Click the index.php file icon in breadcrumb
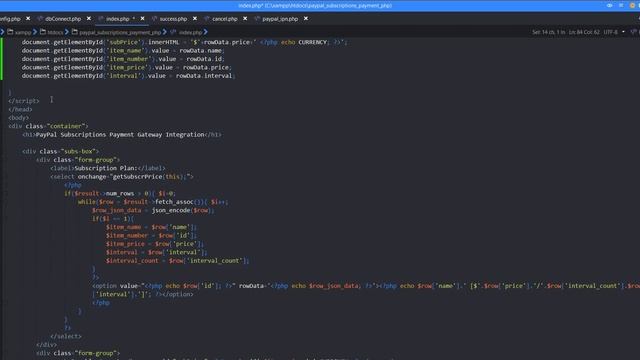Image resolution: width=640 pixels, height=360 pixels. 173,32
